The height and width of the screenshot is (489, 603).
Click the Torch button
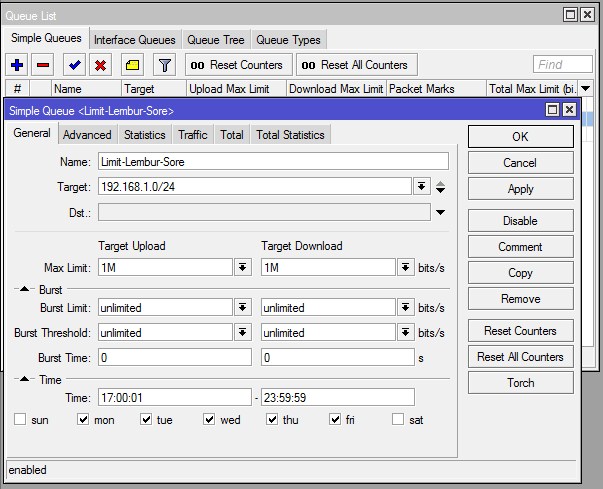click(x=520, y=383)
